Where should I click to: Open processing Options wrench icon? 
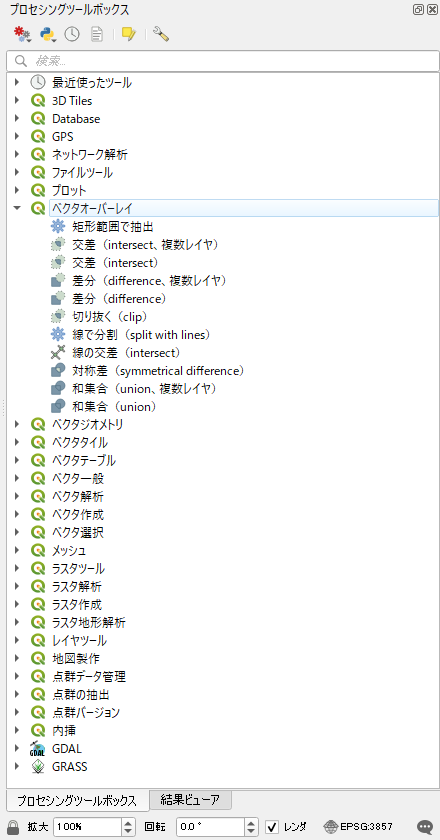coord(161,34)
